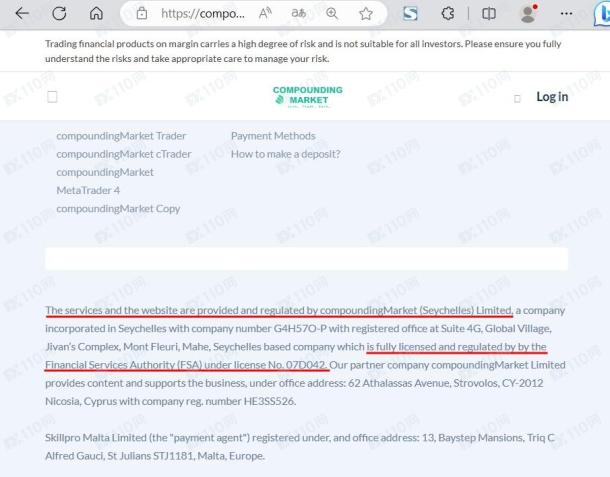Click the small icon beside Log in
This screenshot has width=610, height=477.
(517, 98)
